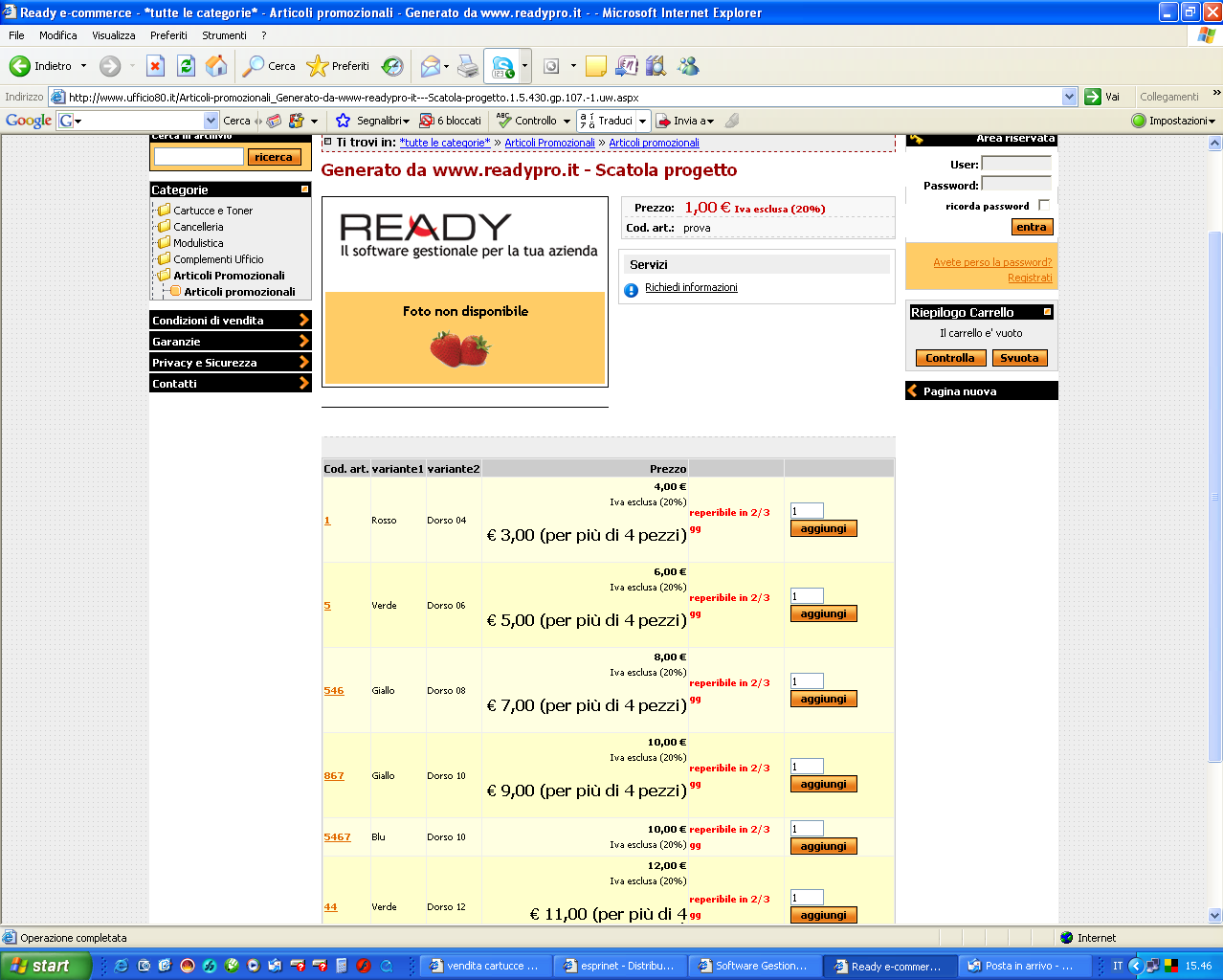Open the Indietro history dropdown arrow
Viewport: 1223px width, 980px height.
tap(84, 66)
